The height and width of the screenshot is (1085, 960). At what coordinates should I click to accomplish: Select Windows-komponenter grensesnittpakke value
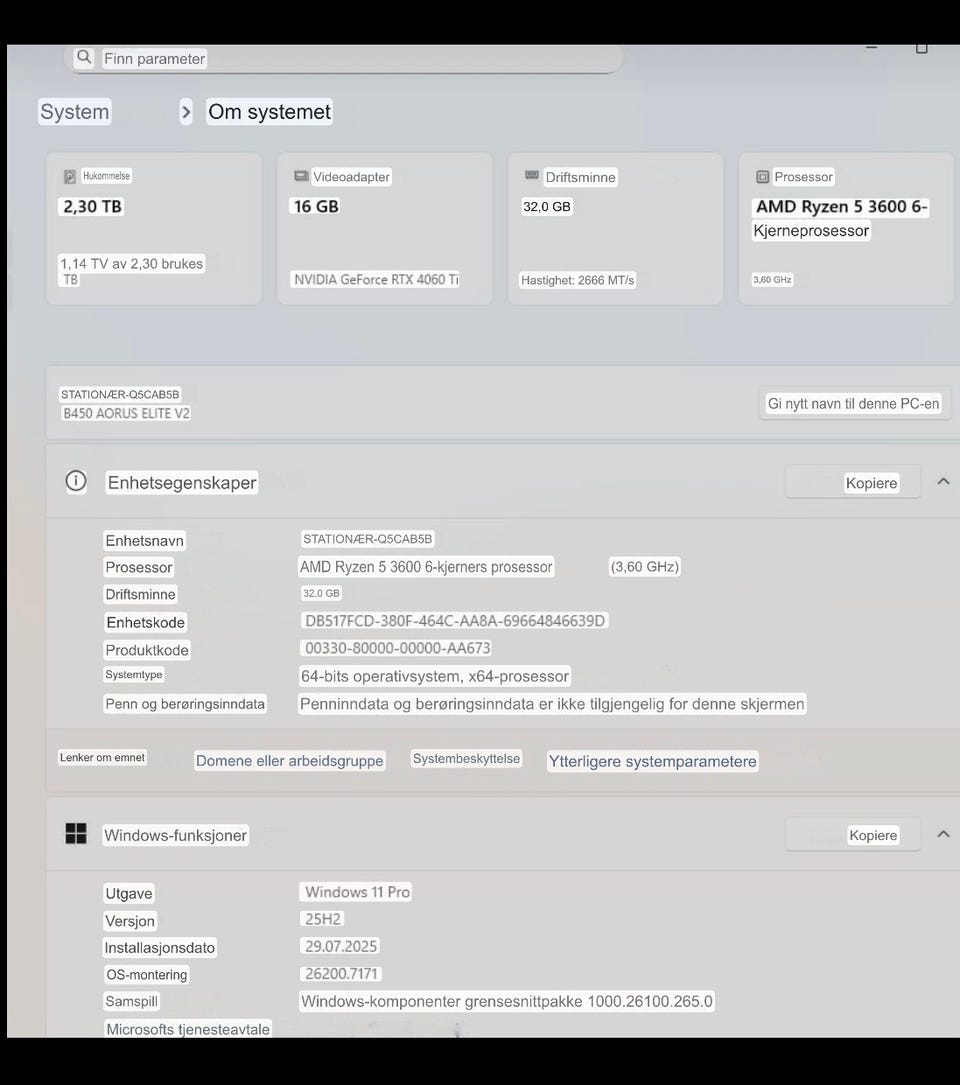coord(507,1001)
